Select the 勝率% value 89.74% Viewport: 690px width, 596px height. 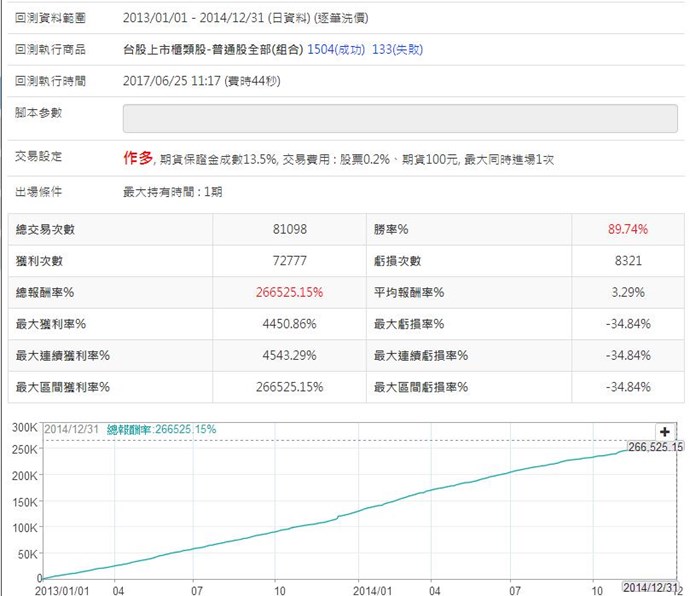(629, 229)
